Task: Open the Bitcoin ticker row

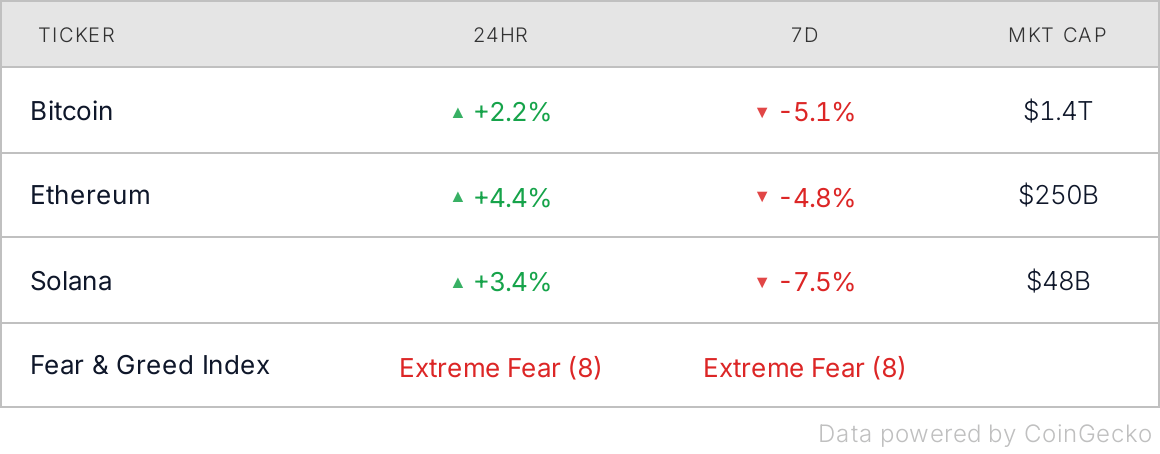Action: 72,111
